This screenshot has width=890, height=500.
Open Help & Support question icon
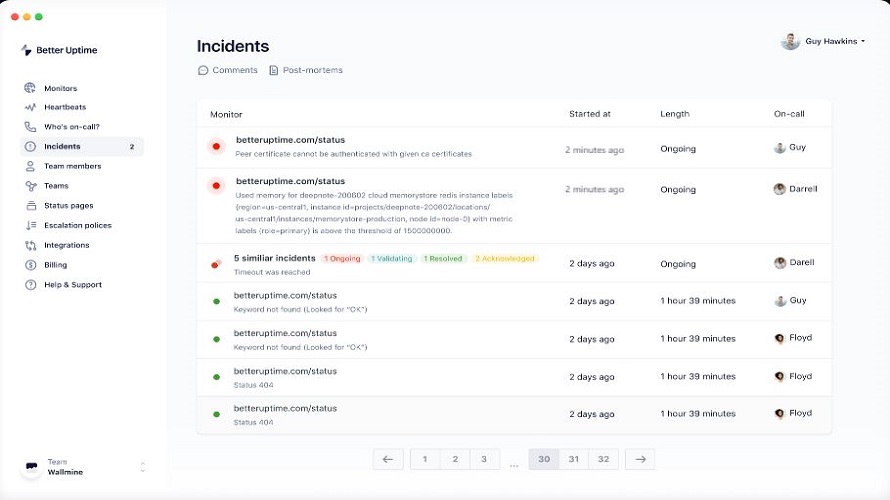[31, 285]
